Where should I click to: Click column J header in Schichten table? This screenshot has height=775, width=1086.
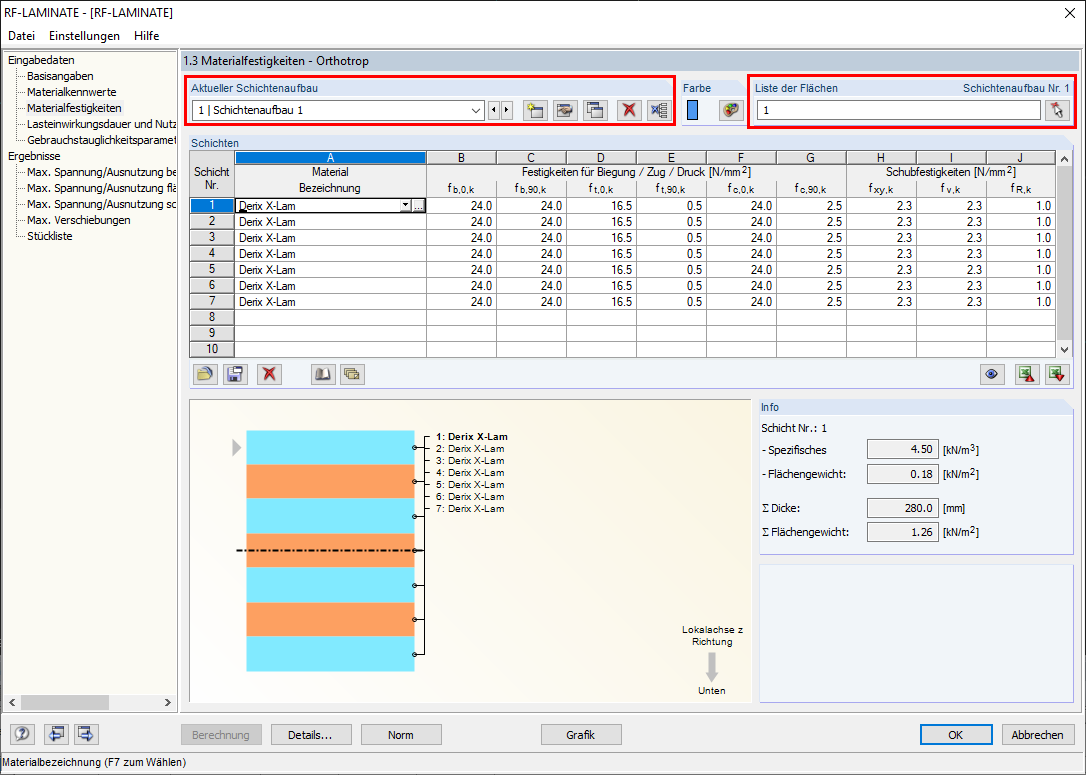coord(1020,158)
